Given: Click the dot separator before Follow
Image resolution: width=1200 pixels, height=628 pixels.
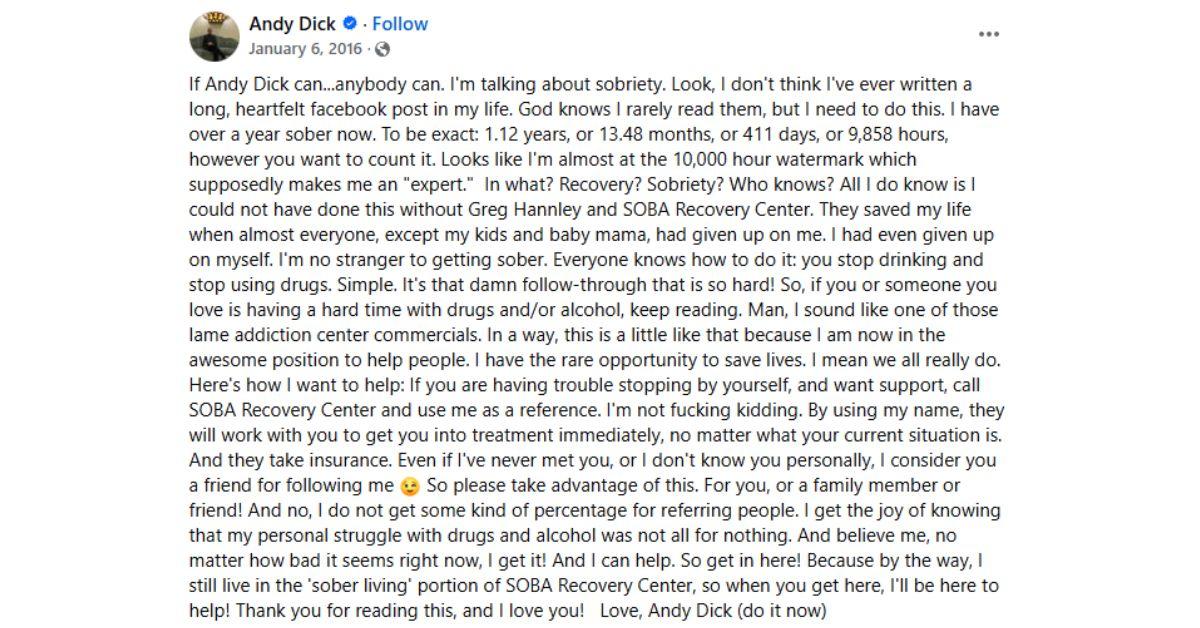Looking at the screenshot, I should (364, 23).
